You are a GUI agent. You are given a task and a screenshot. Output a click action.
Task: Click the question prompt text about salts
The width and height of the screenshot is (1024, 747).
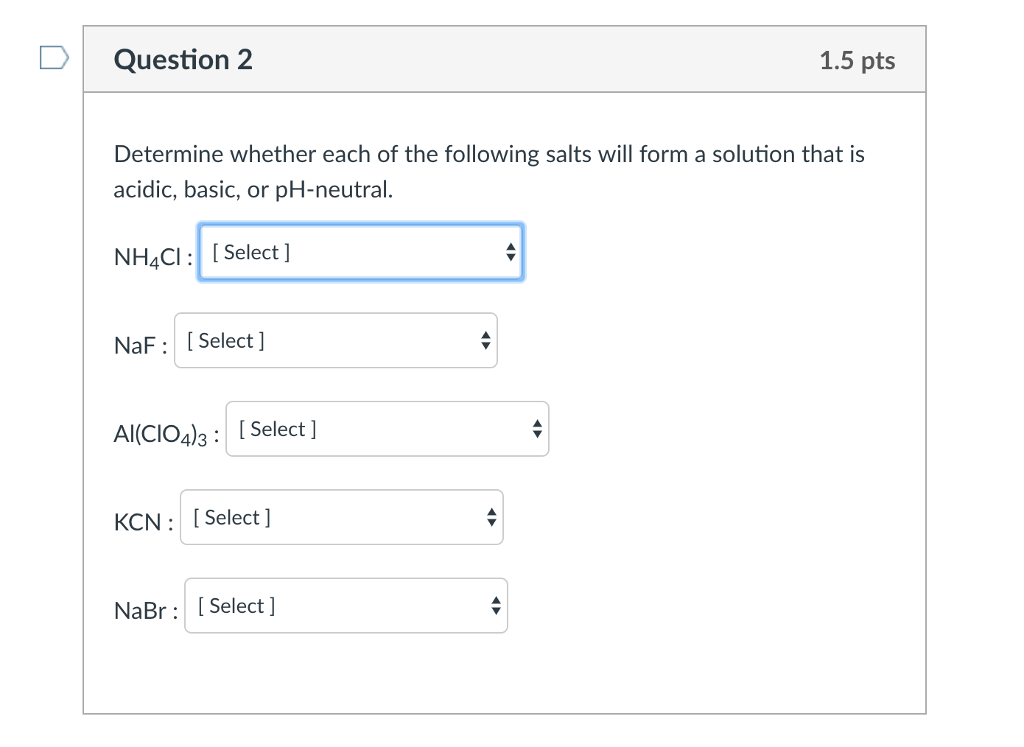tap(489, 171)
